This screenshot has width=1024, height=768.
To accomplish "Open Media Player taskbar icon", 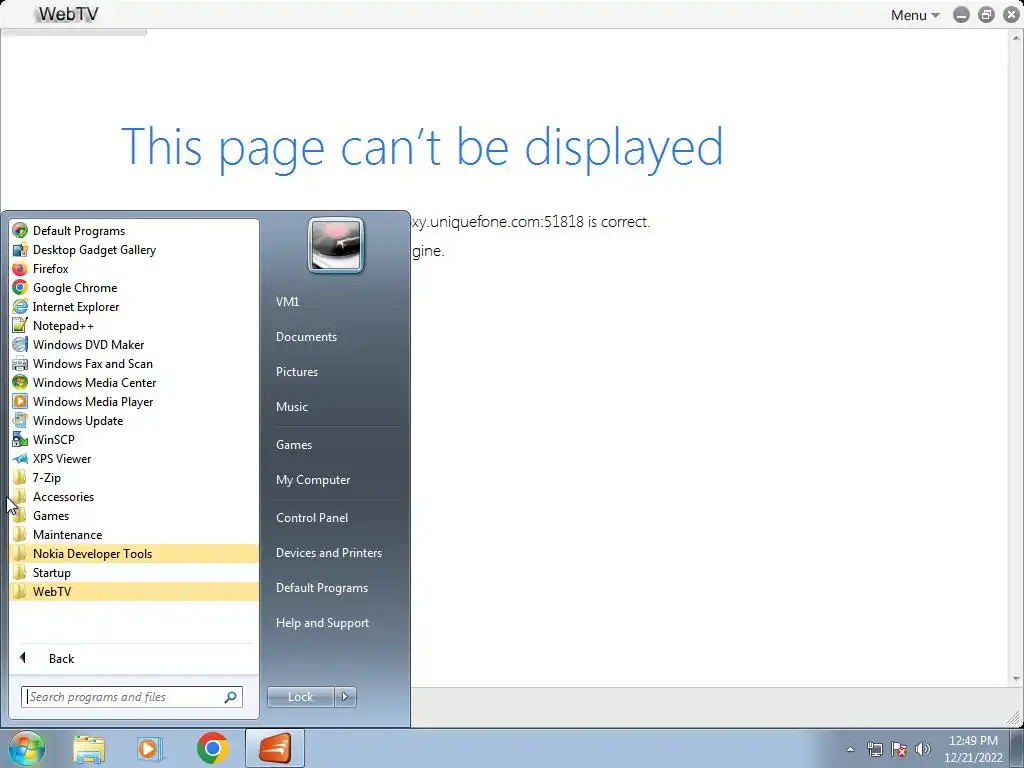I will pyautogui.click(x=150, y=748).
